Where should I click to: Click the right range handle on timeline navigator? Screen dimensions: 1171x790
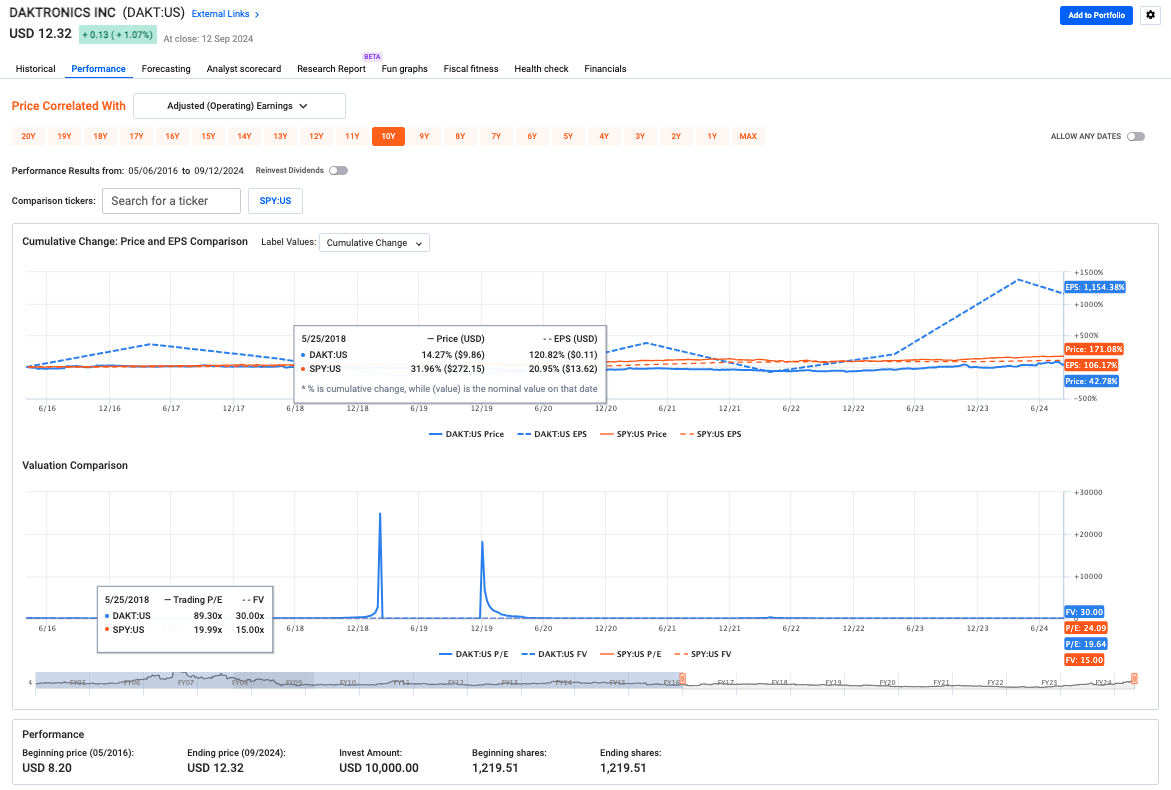tap(1134, 679)
